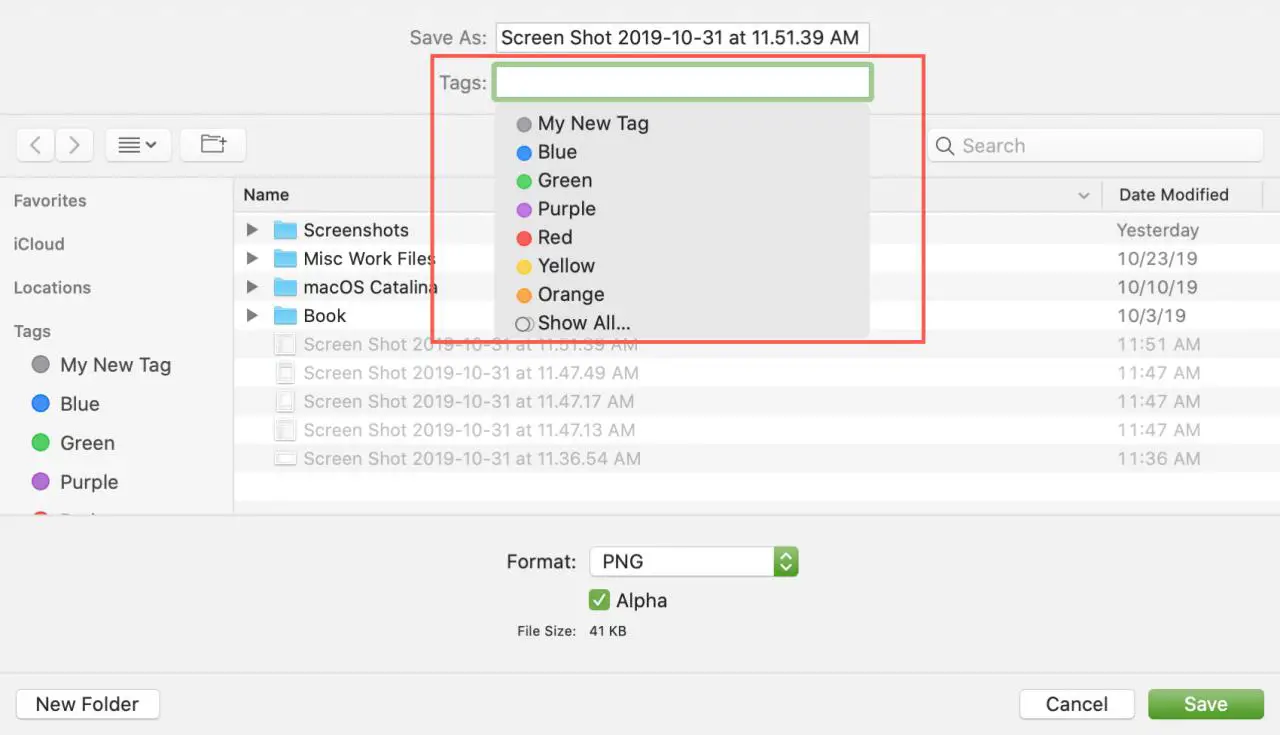Click the new folder toolbar icon
This screenshot has width=1280, height=735.
(x=213, y=145)
